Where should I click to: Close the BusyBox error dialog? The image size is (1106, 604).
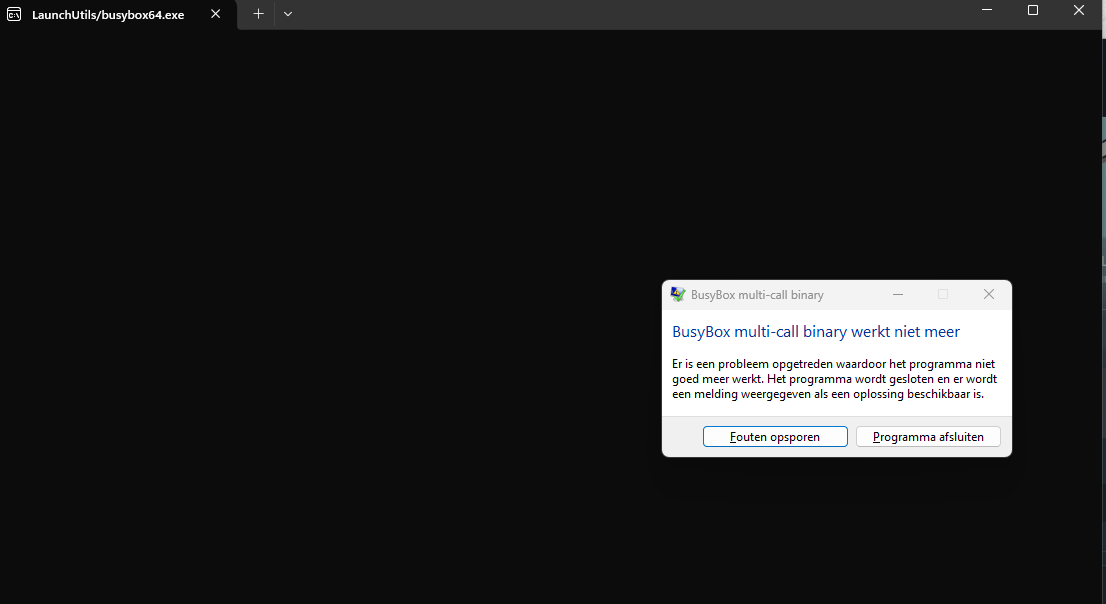tap(989, 294)
